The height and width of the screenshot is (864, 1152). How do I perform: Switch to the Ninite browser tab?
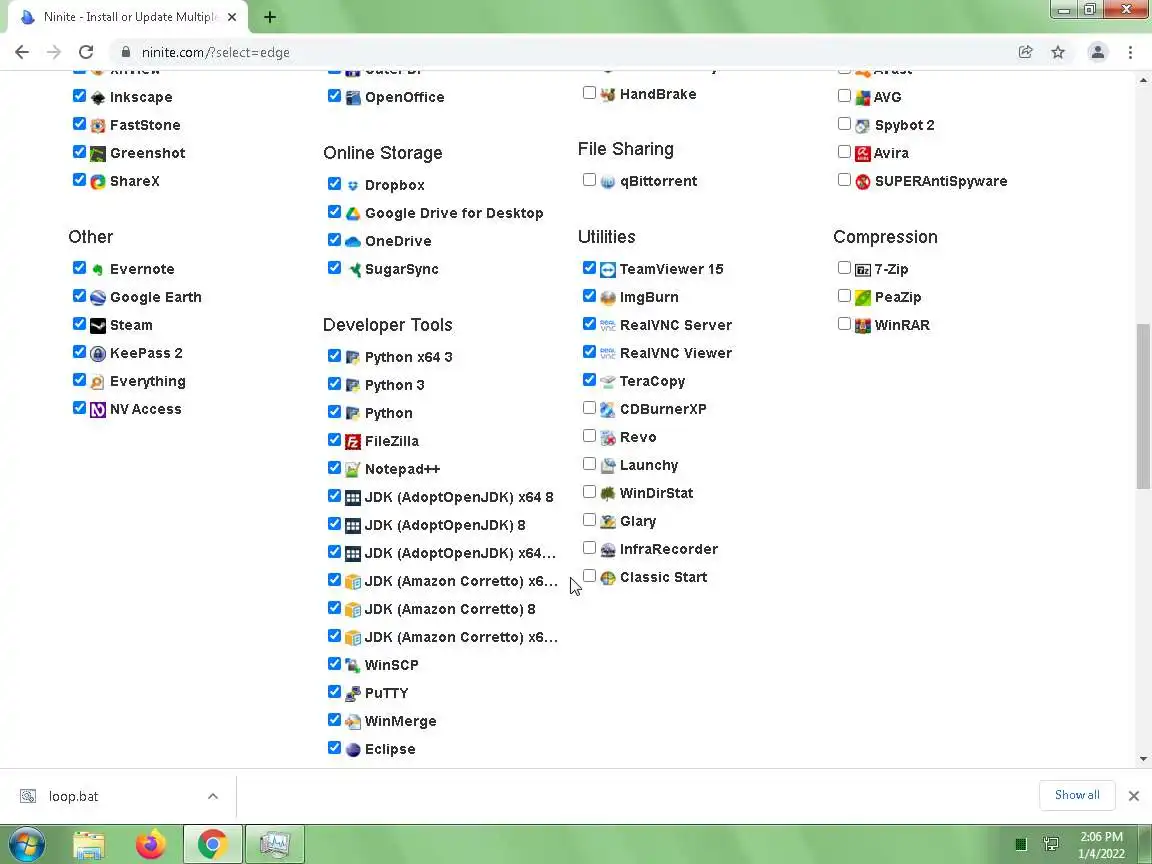coord(129,17)
